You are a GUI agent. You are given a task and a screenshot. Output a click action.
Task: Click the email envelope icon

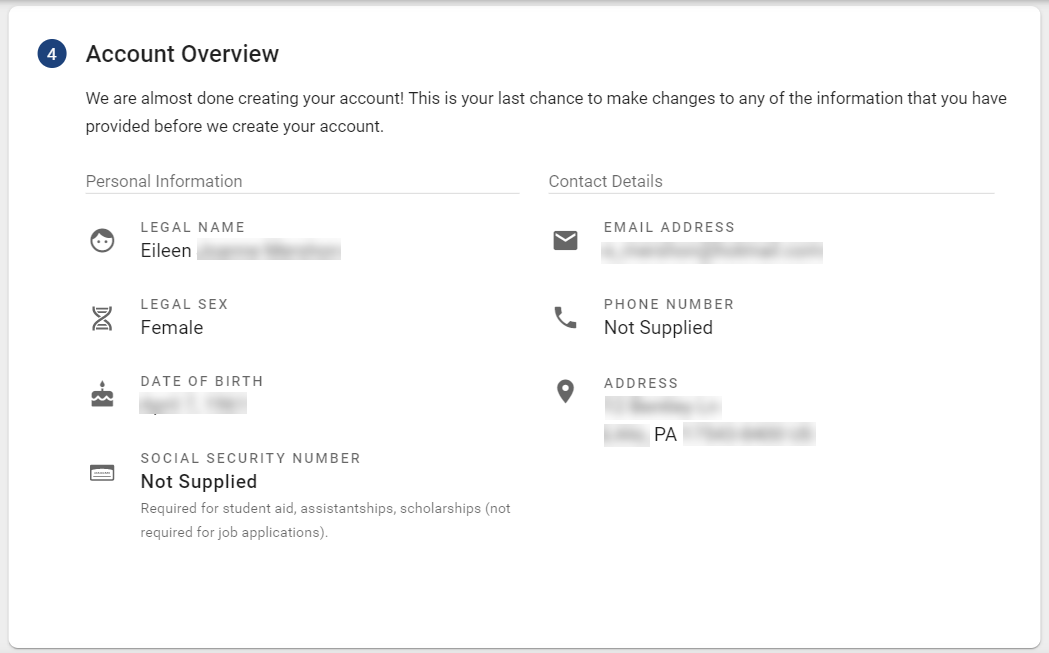[565, 240]
